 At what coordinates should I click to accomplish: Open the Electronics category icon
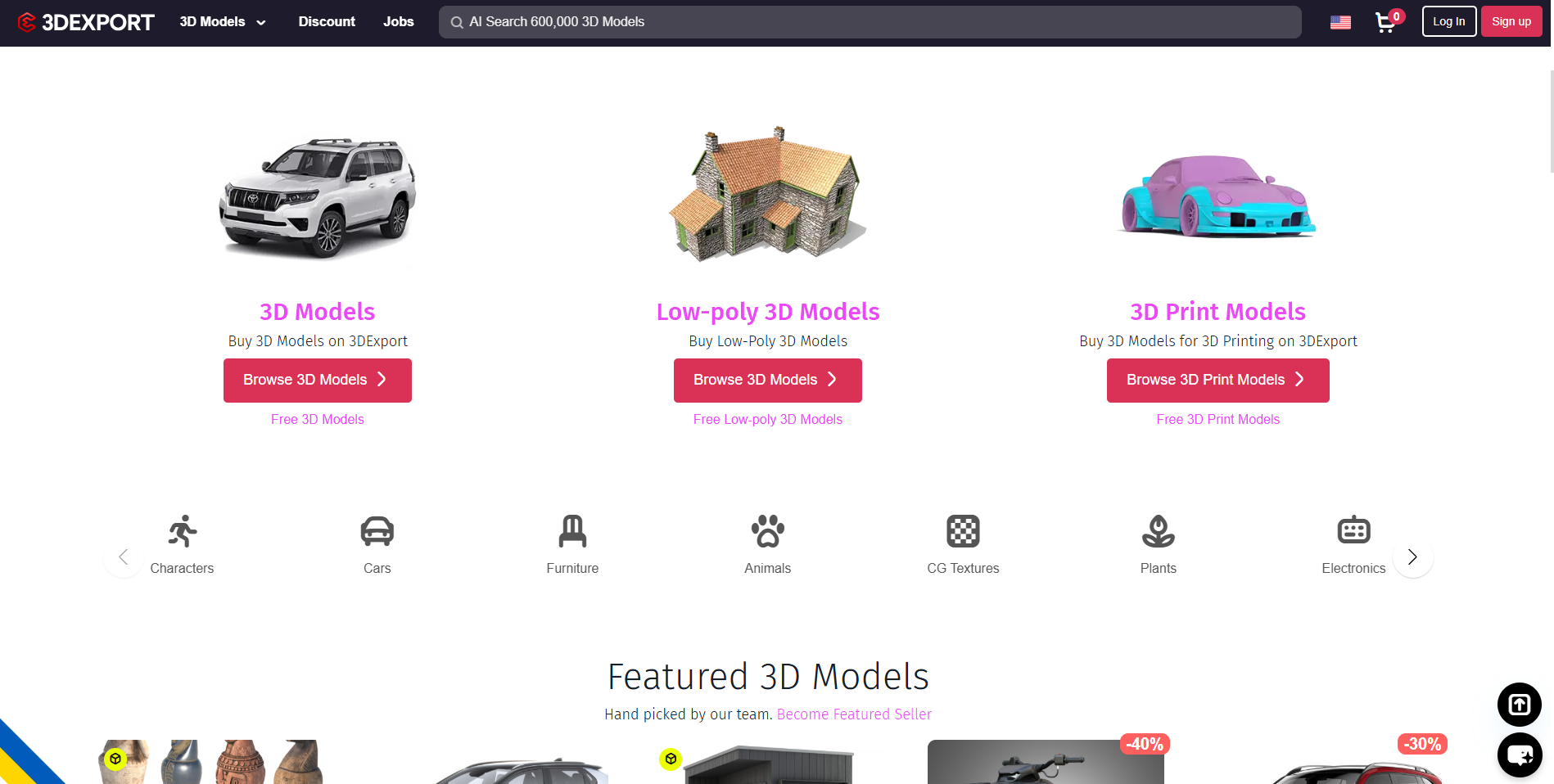1353,531
